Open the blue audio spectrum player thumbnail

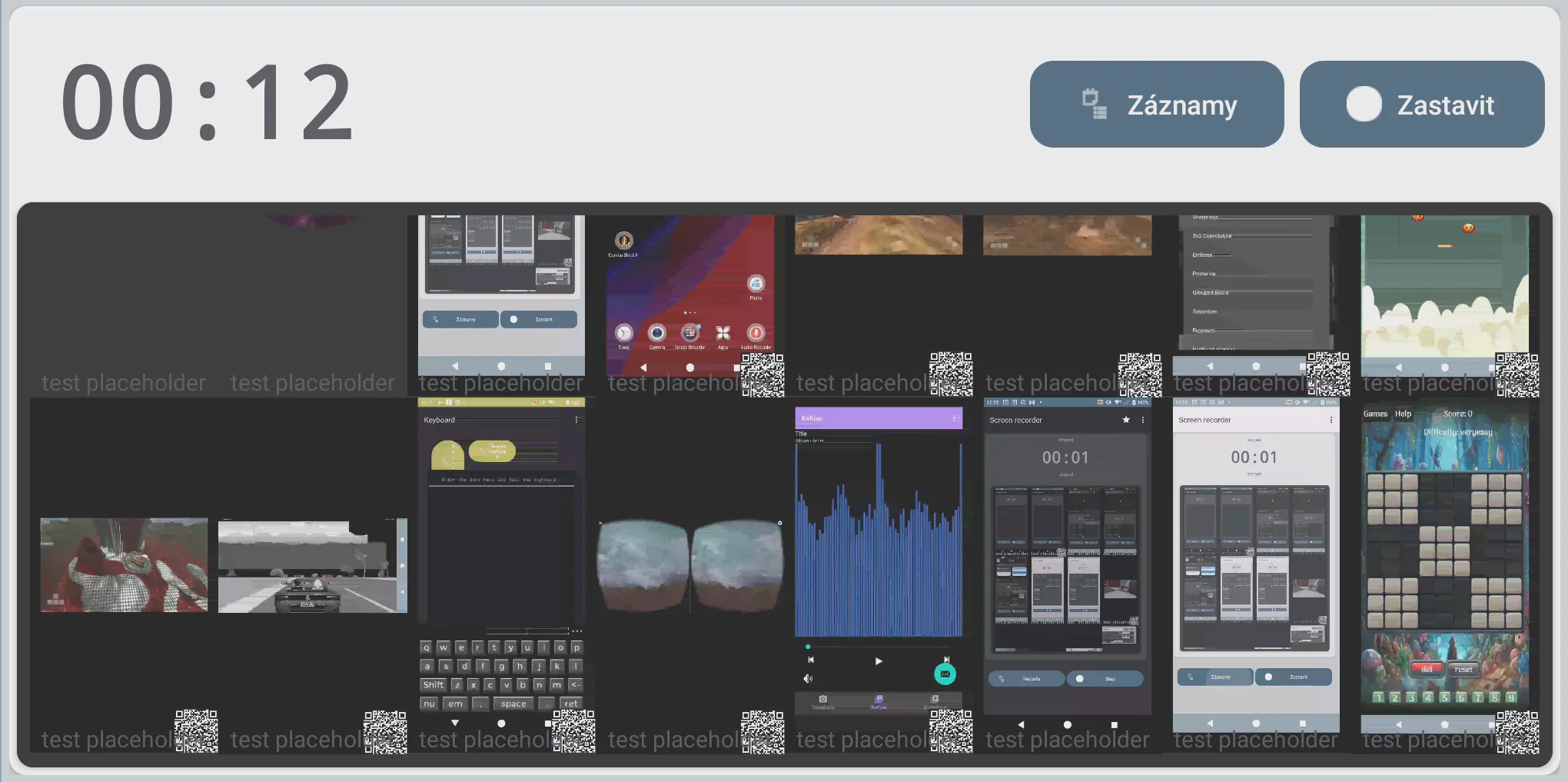pyautogui.click(x=879, y=564)
